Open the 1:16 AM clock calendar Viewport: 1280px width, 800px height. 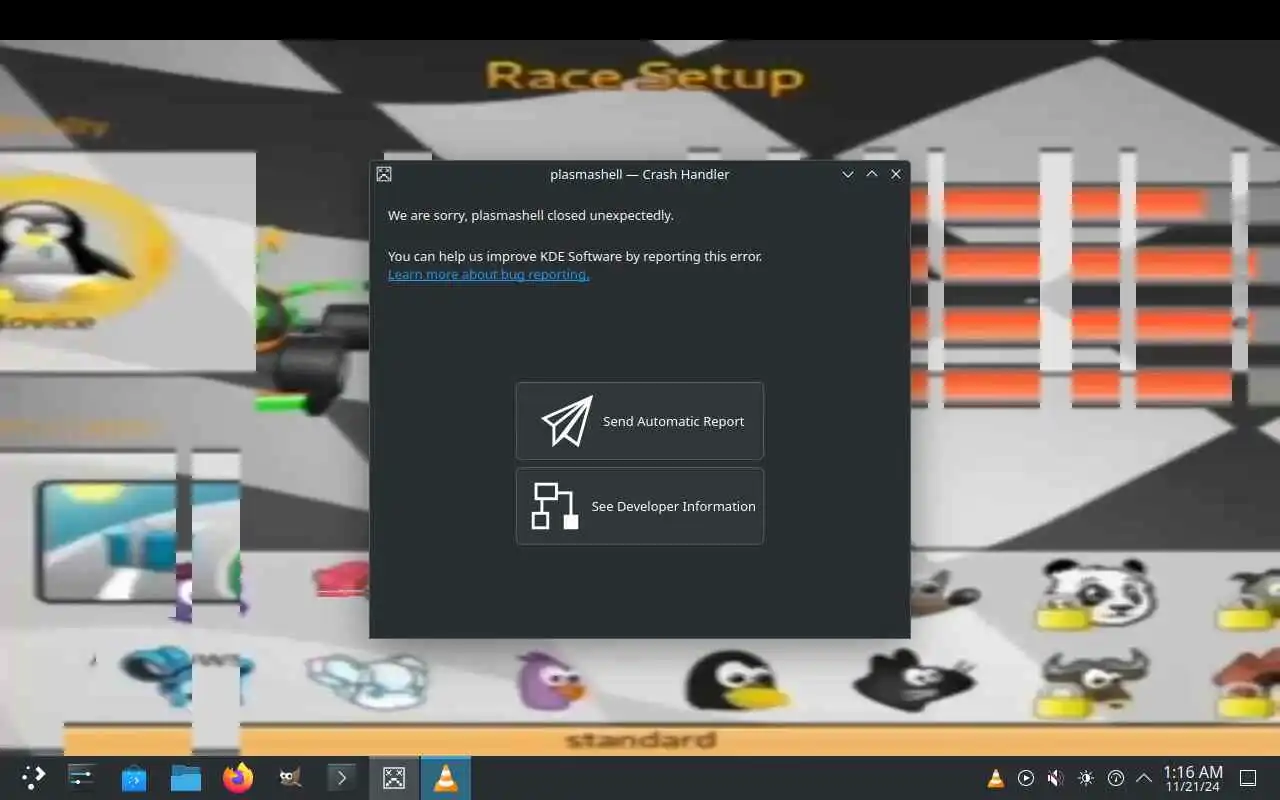click(1192, 778)
